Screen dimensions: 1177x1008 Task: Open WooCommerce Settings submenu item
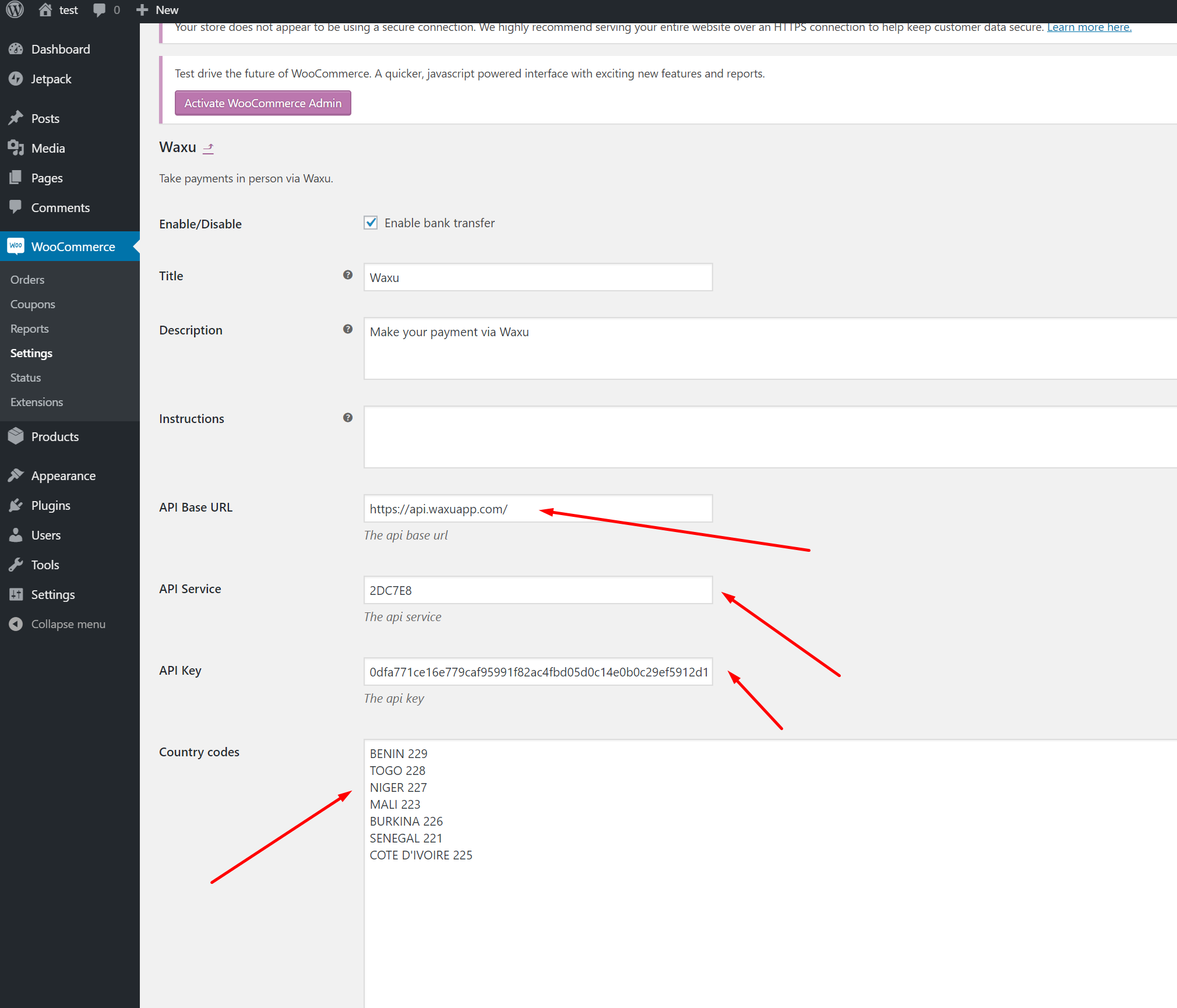tap(31, 353)
